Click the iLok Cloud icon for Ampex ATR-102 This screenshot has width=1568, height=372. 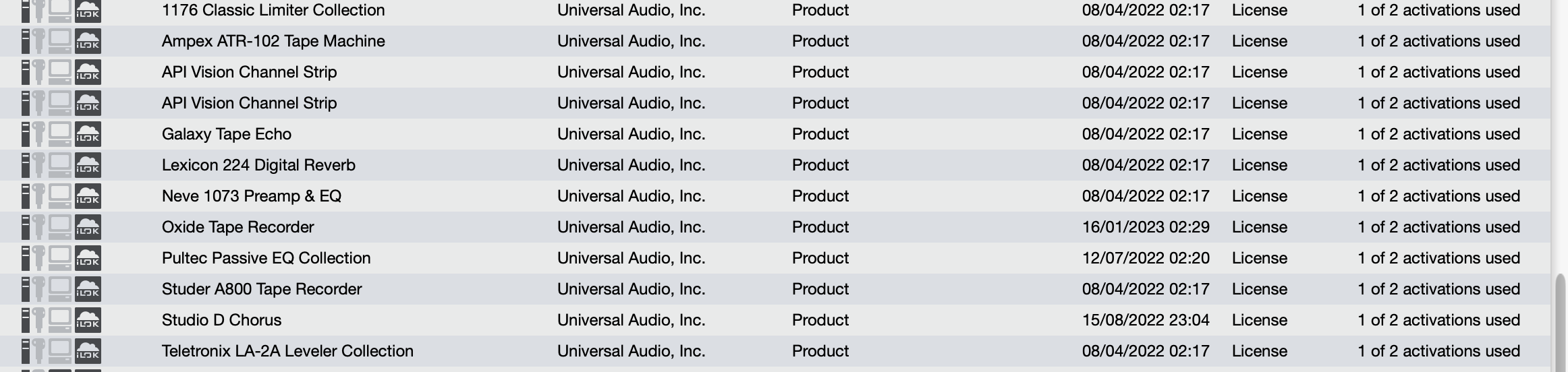pyautogui.click(x=88, y=41)
